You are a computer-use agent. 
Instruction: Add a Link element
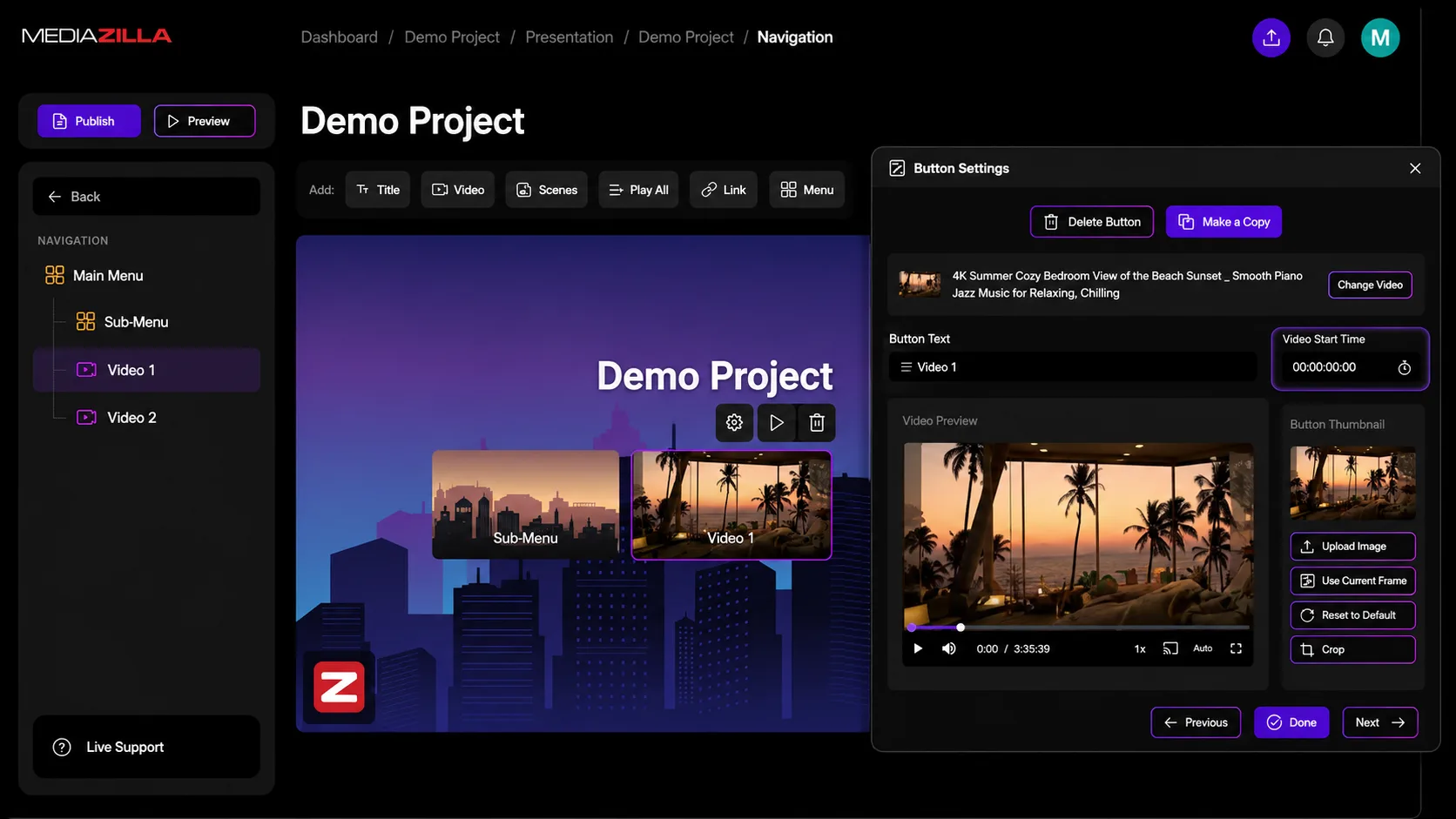(x=724, y=190)
